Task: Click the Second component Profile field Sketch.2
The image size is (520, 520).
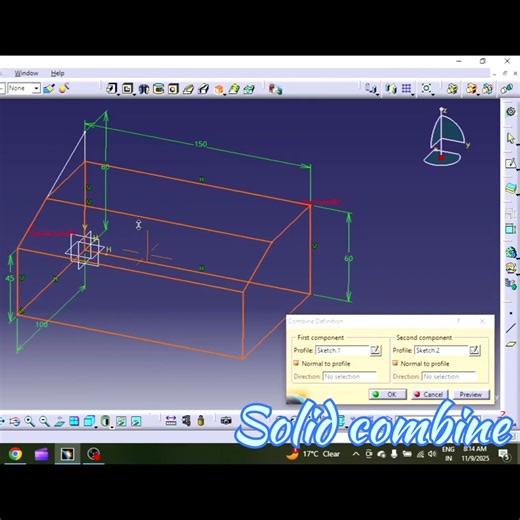Action: click(441, 350)
